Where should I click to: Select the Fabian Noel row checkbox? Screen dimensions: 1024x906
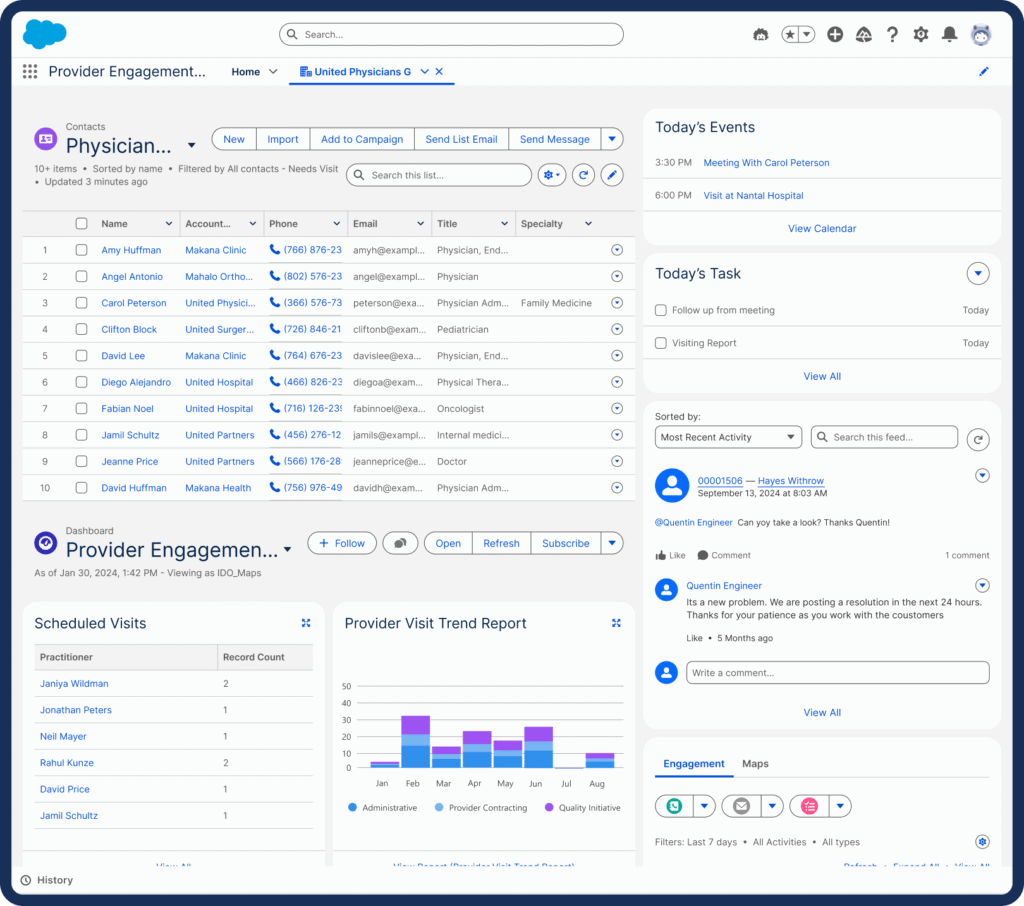click(x=81, y=408)
